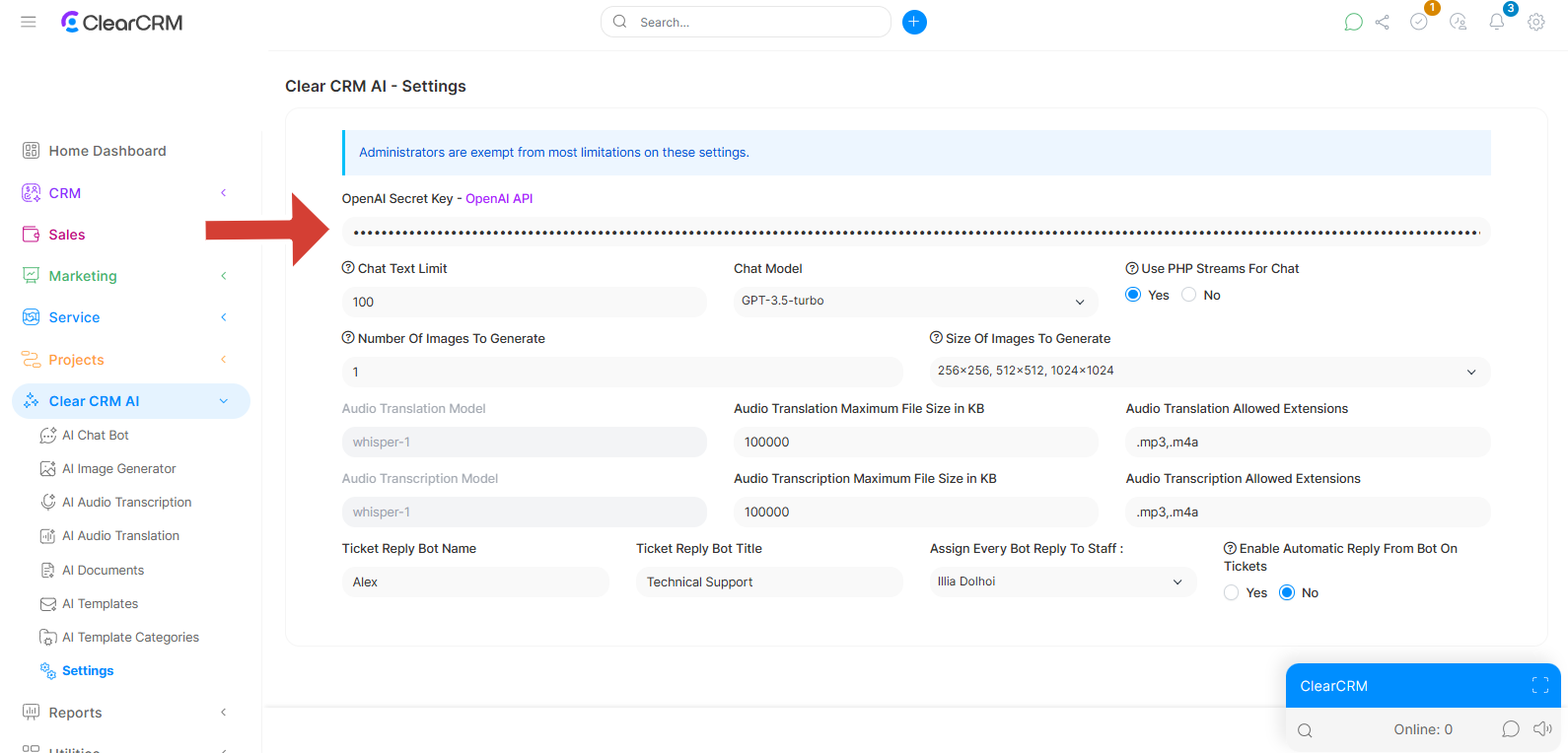Open AI Documents menu link

[x=104, y=571]
